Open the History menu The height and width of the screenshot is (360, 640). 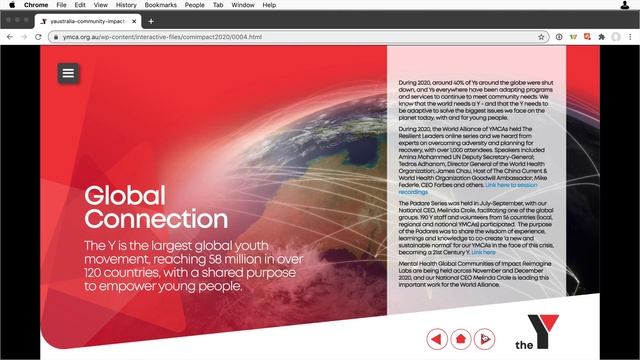pyautogui.click(x=126, y=5)
